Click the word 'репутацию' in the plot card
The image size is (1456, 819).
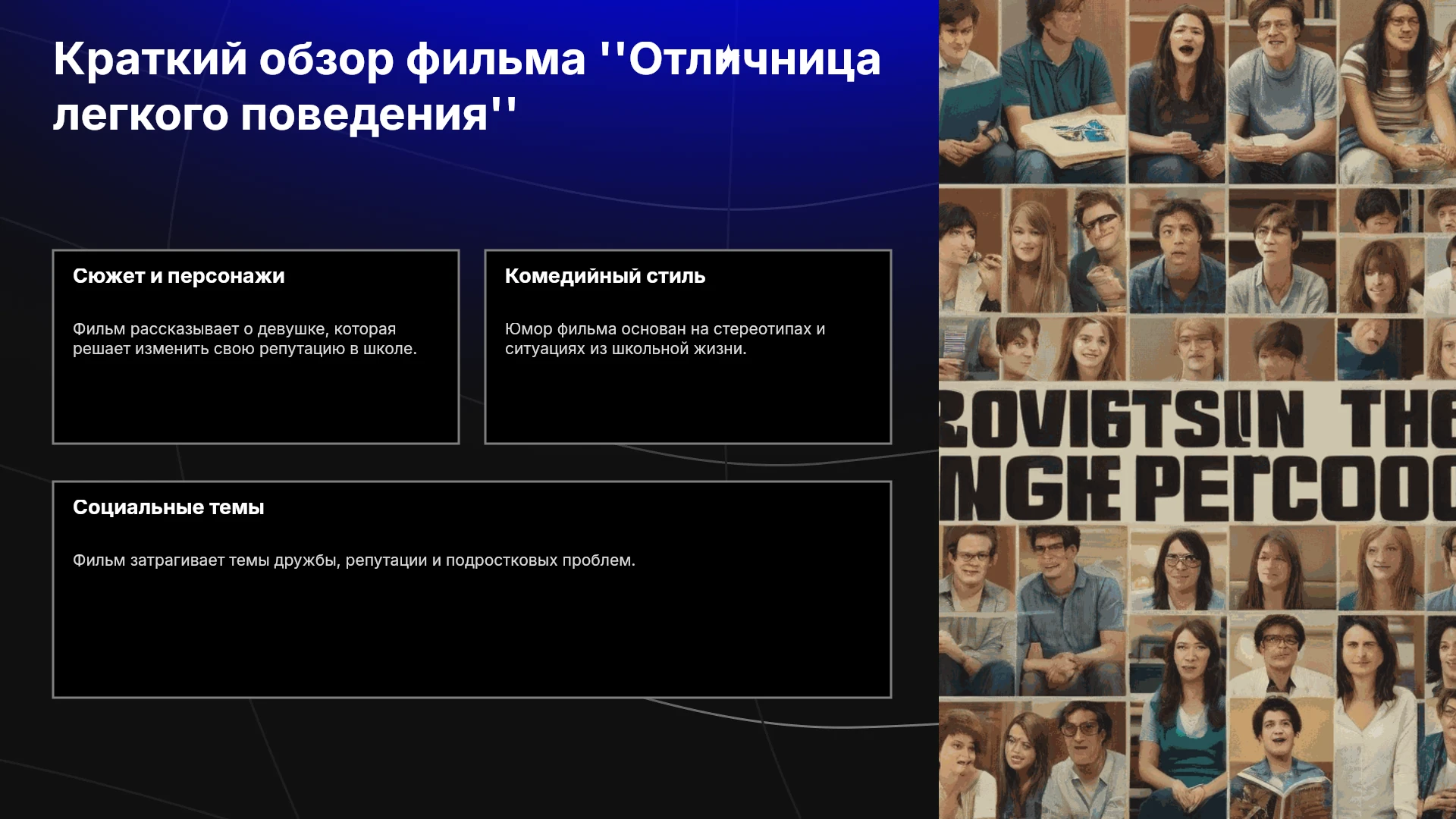[x=302, y=349]
